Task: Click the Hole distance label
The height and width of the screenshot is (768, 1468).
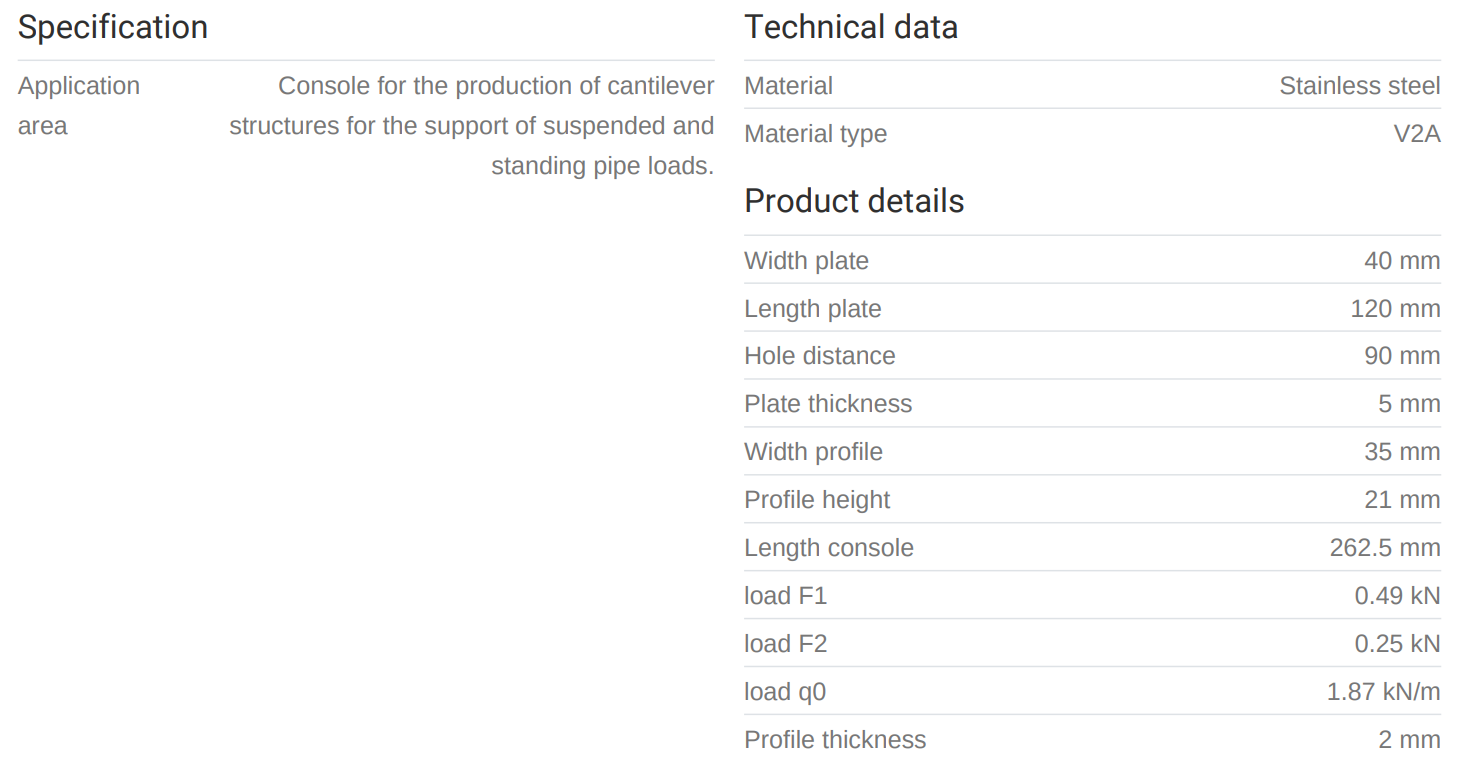Action: click(819, 356)
